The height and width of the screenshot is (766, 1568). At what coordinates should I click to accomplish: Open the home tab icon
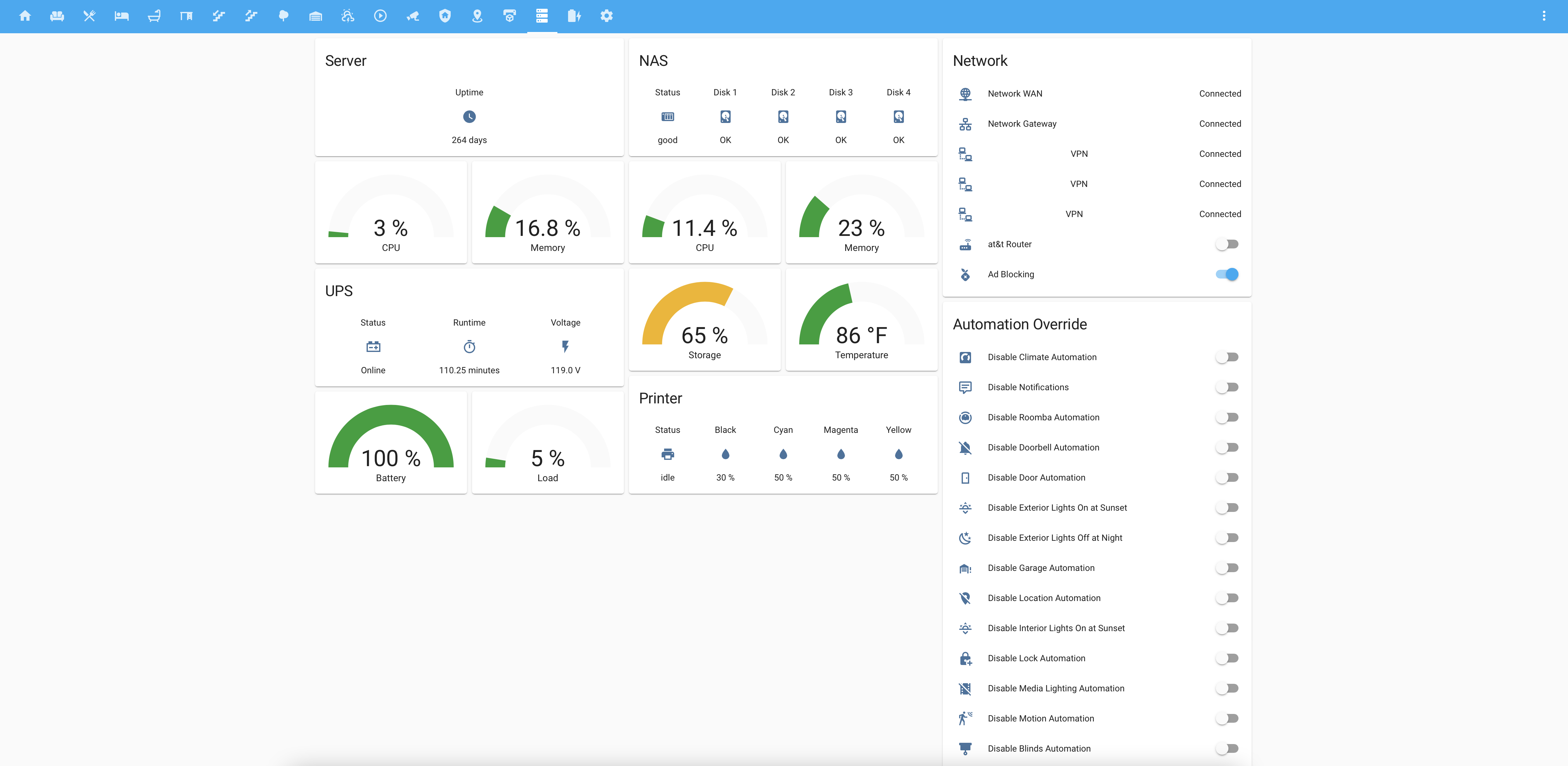point(25,16)
